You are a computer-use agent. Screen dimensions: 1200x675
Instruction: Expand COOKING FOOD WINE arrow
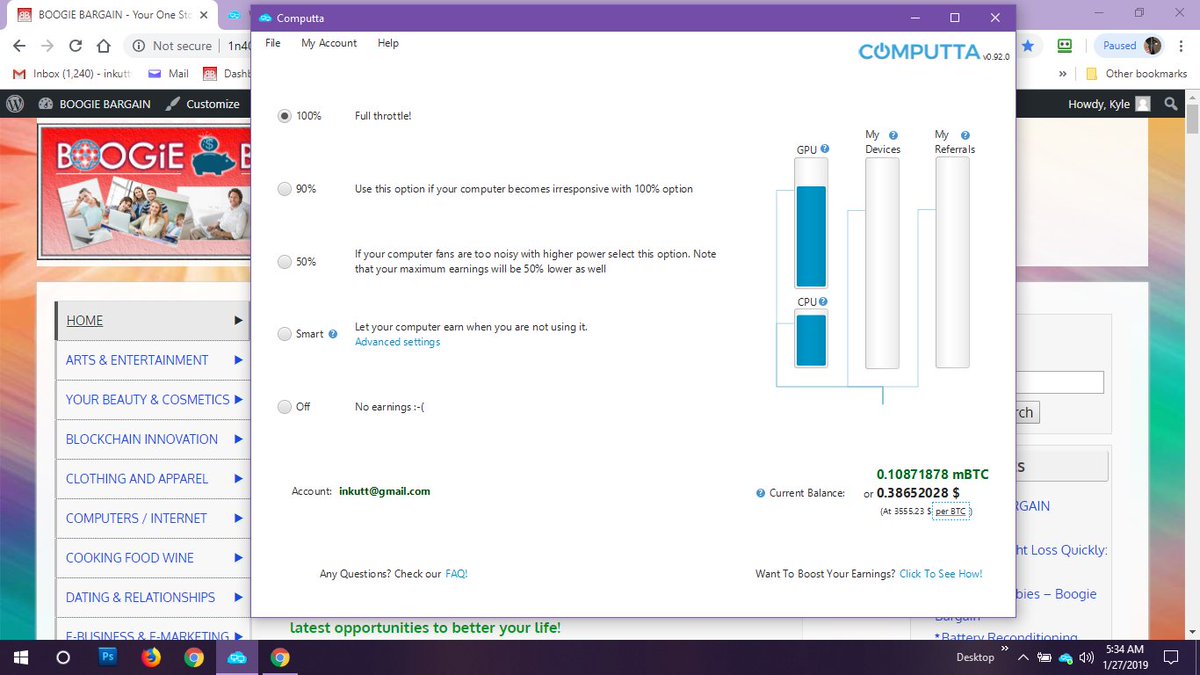click(x=238, y=558)
